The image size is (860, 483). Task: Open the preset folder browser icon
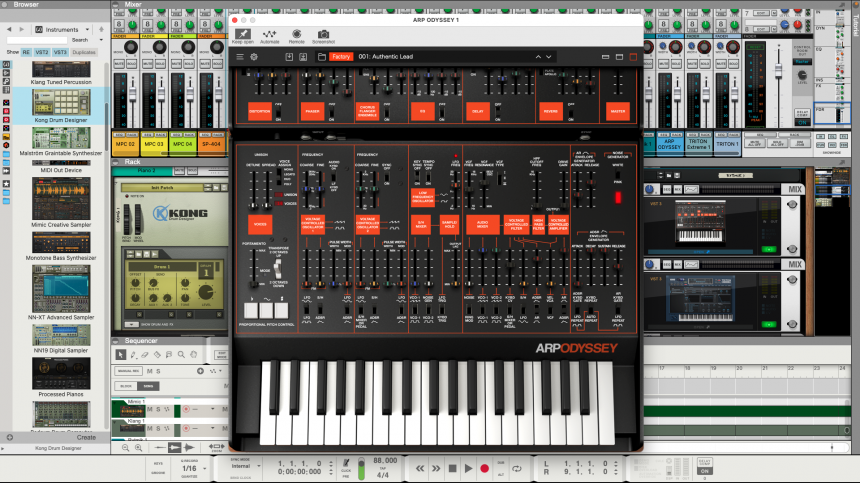(x=322, y=56)
